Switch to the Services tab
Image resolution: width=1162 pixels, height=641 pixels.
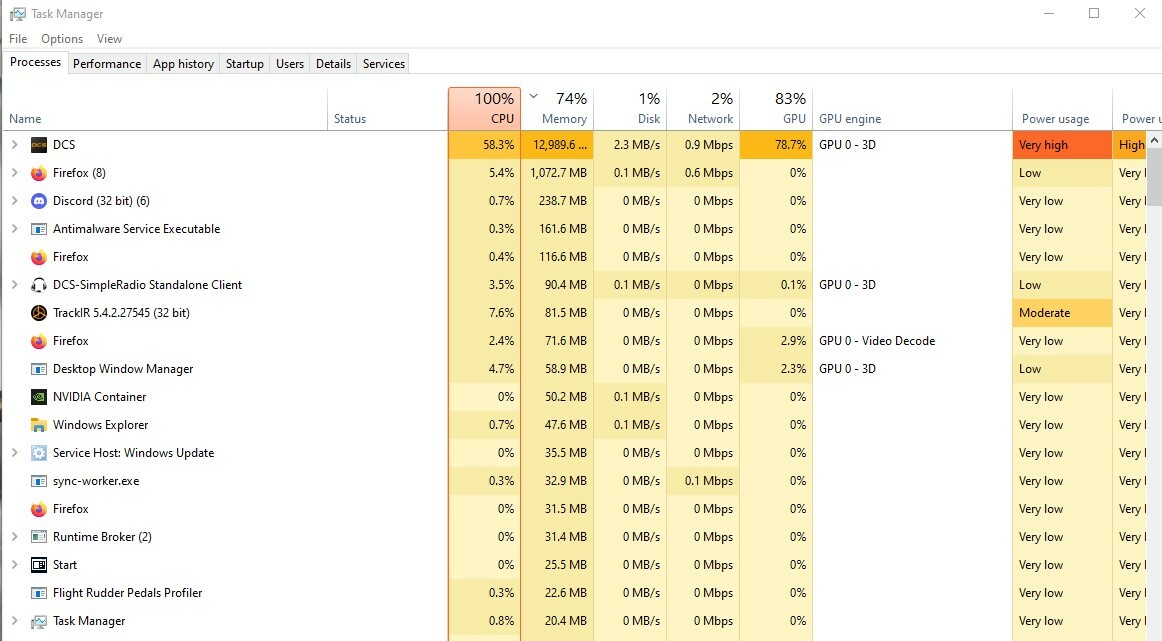point(384,64)
